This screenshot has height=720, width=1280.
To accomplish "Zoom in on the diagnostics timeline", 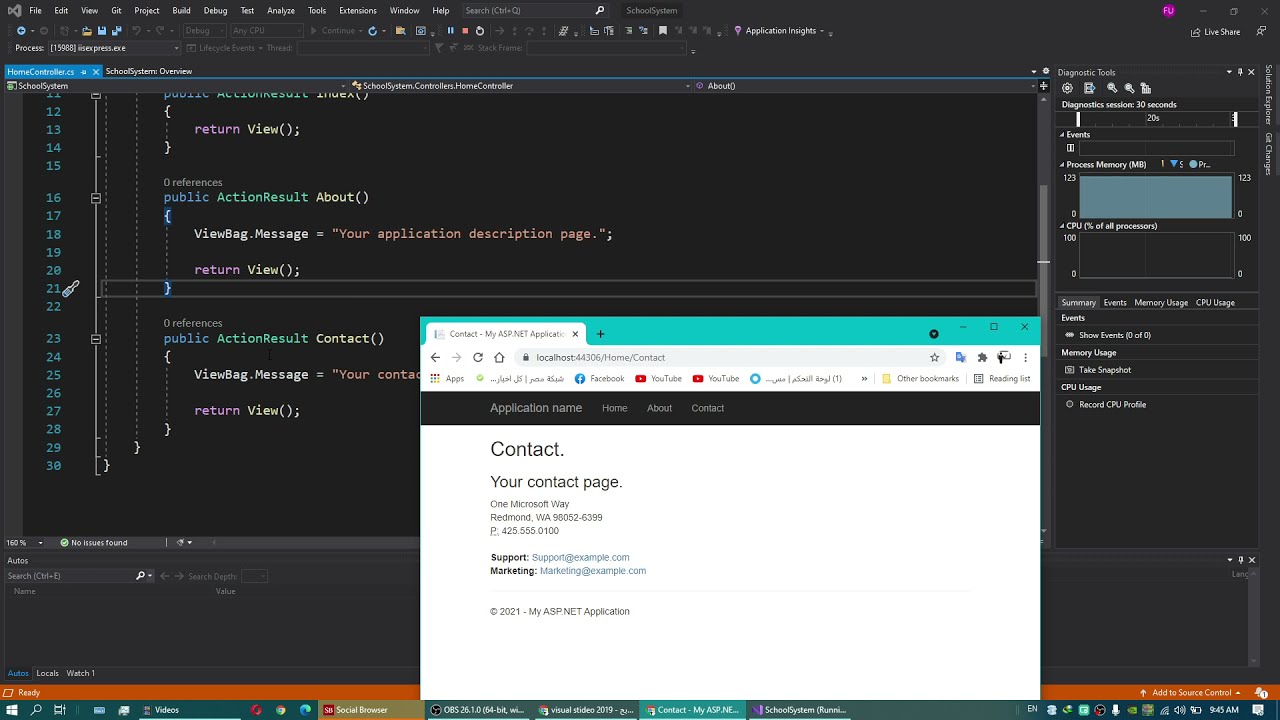I will [x=1112, y=88].
